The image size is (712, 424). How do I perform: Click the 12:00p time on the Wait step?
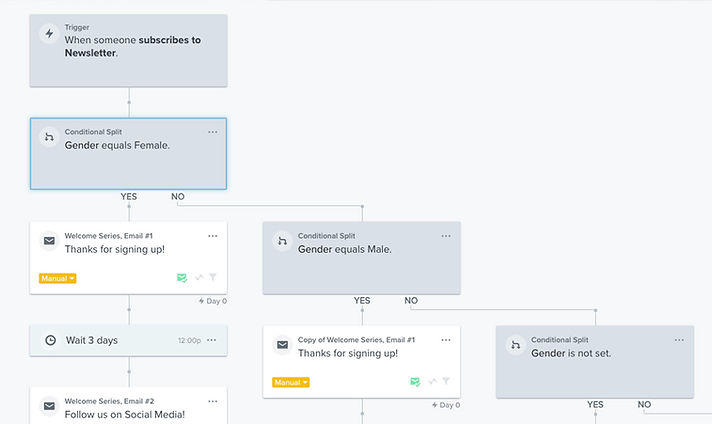tap(189, 340)
